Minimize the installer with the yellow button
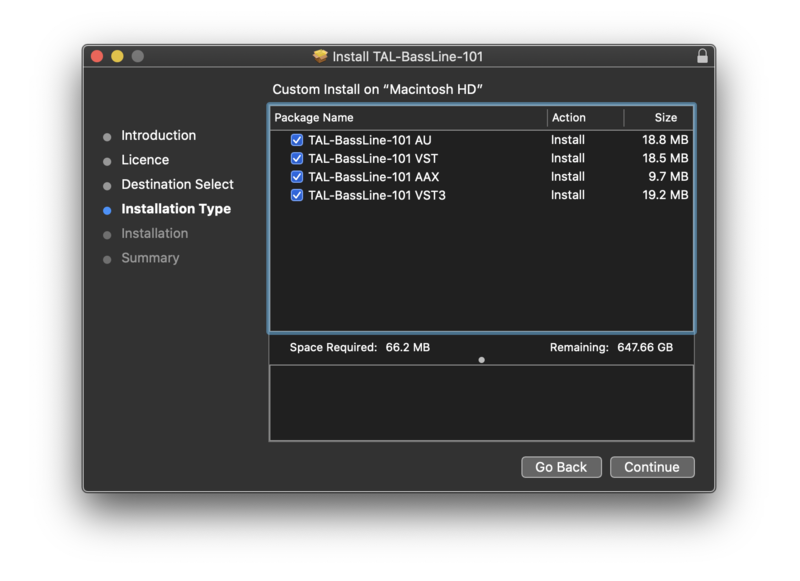This screenshot has width=800, height=581. tap(117, 56)
